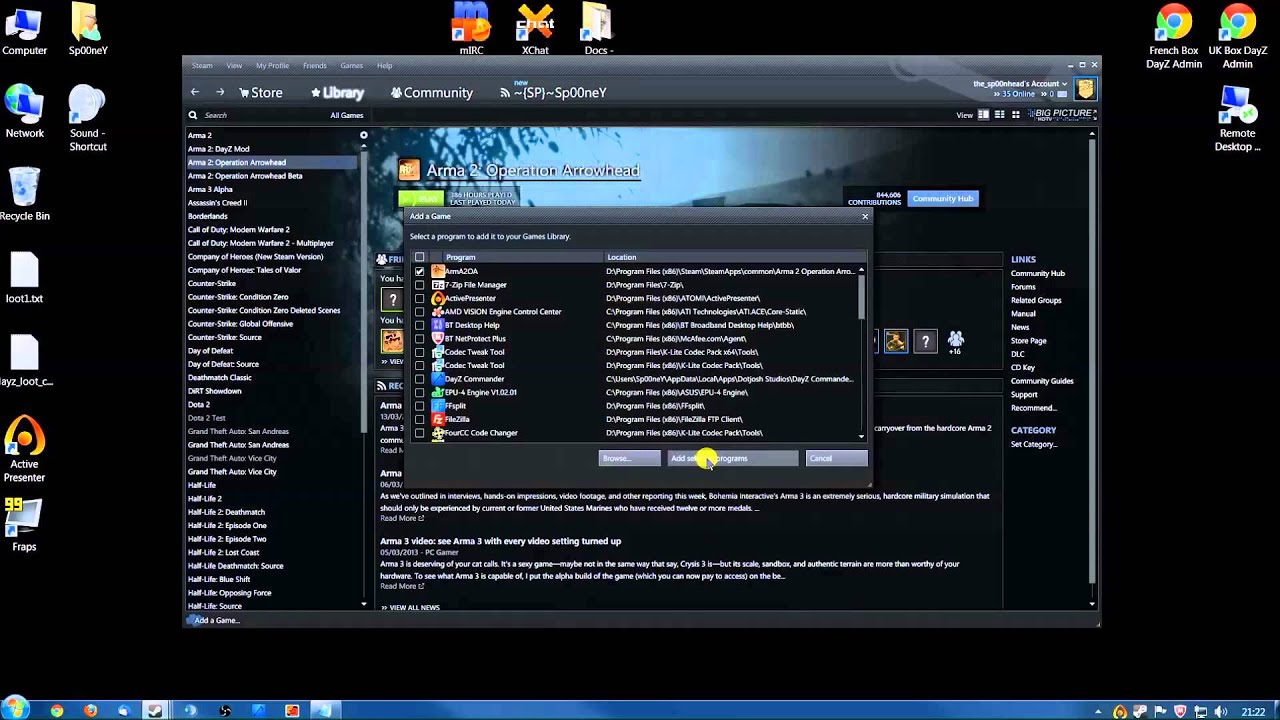Click the ActivePresenter icon in the list

pyautogui.click(x=438, y=298)
